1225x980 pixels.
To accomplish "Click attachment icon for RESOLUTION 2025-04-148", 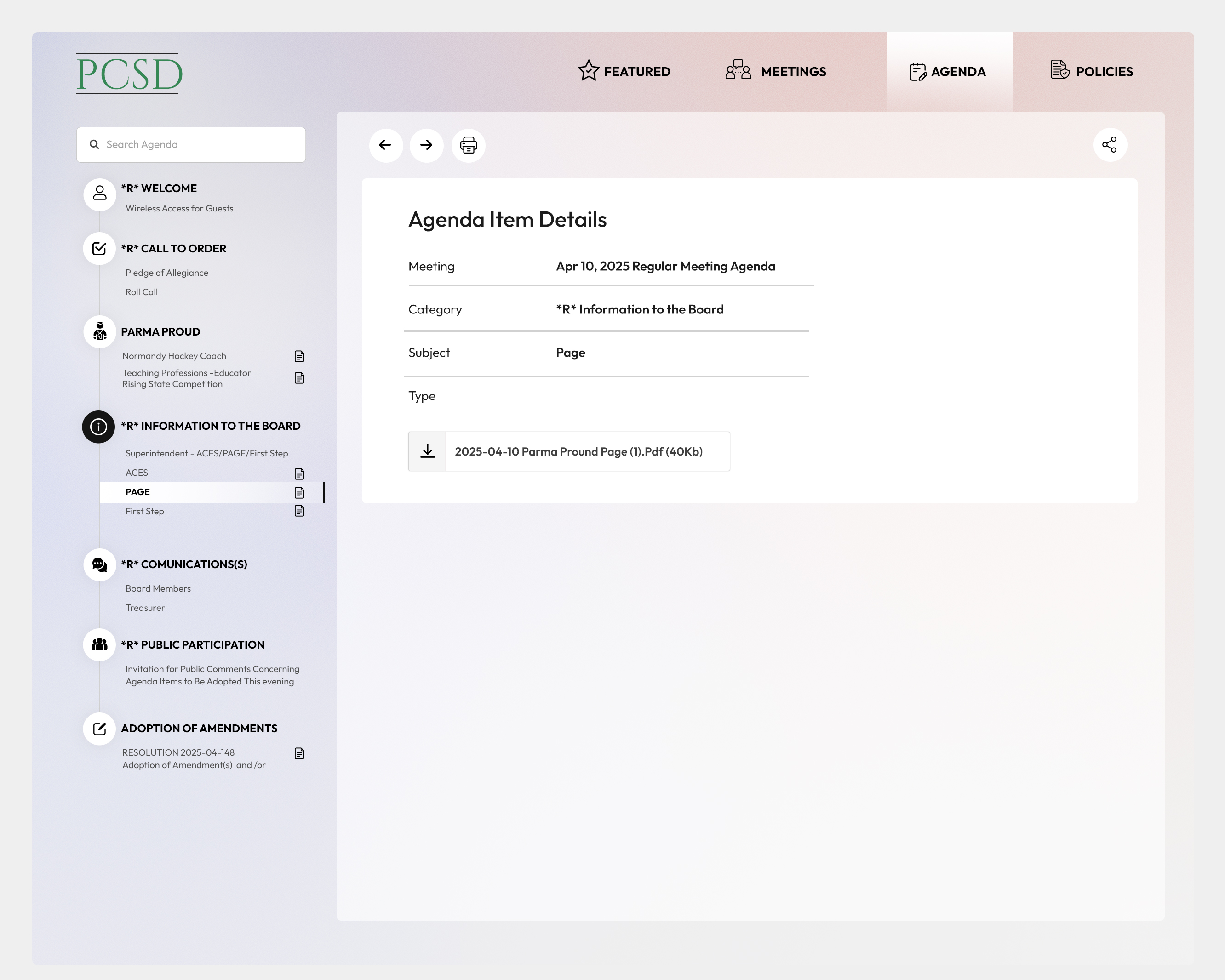I will click(299, 753).
